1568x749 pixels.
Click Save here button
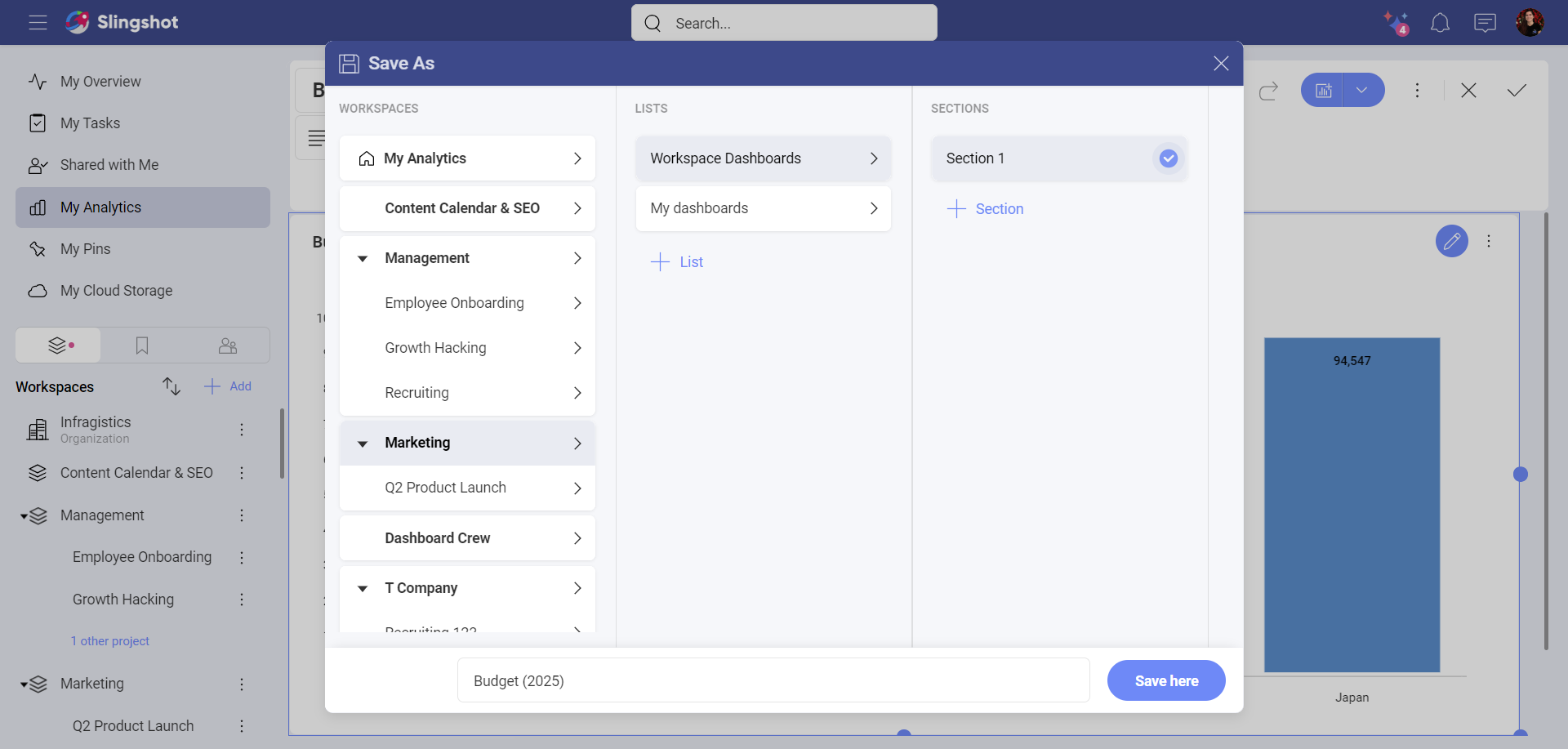pyautogui.click(x=1166, y=680)
